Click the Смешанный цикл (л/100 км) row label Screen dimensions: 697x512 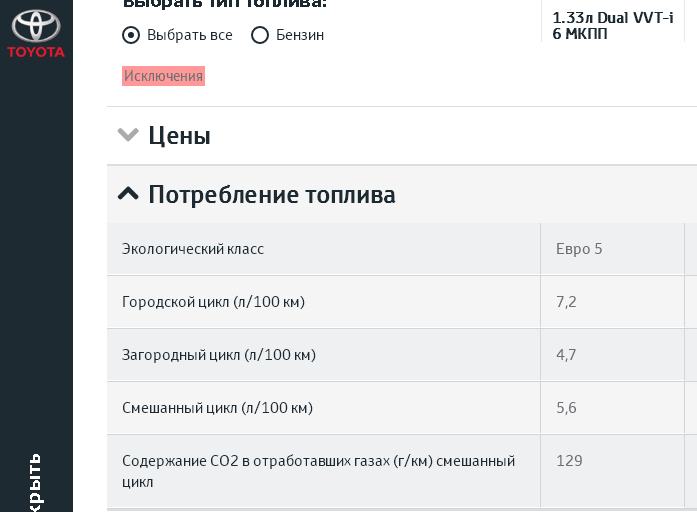tap(217, 408)
